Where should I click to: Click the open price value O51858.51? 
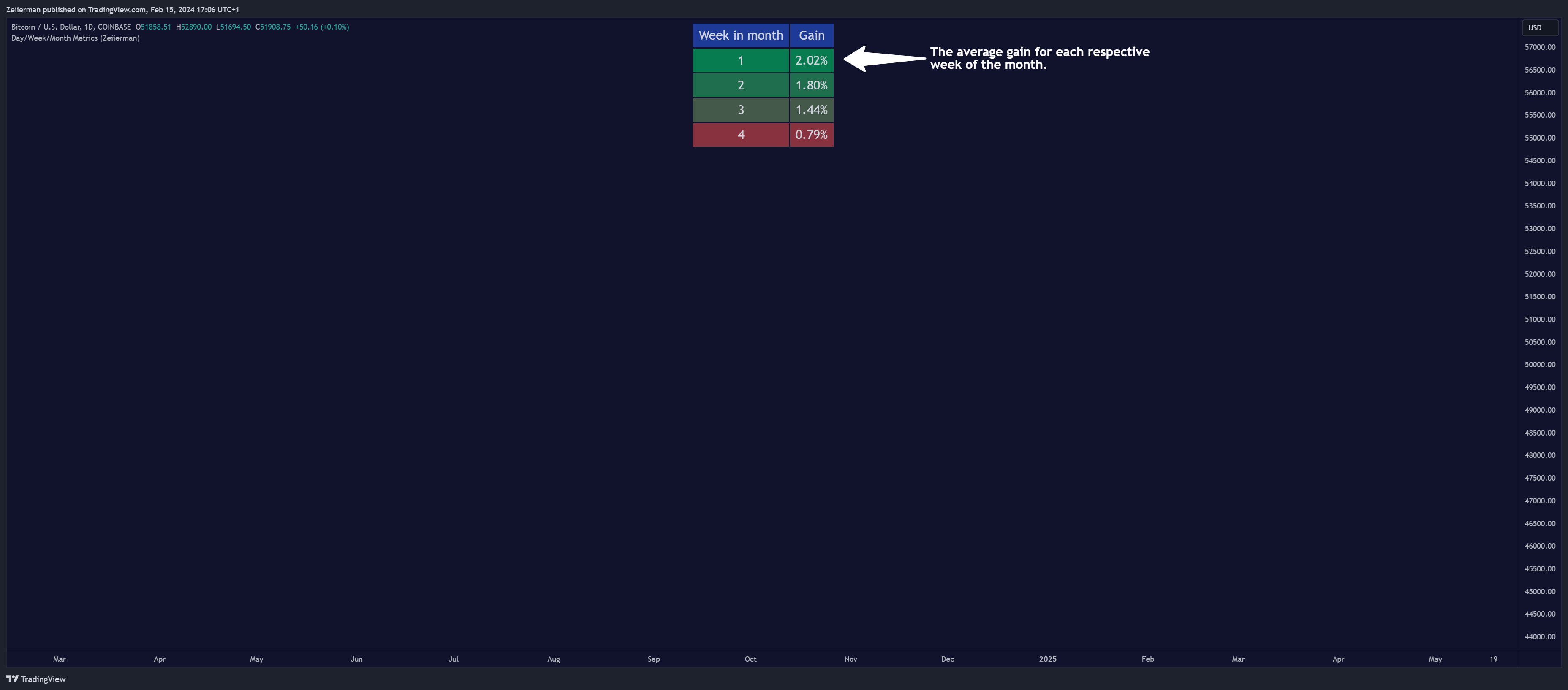click(153, 27)
